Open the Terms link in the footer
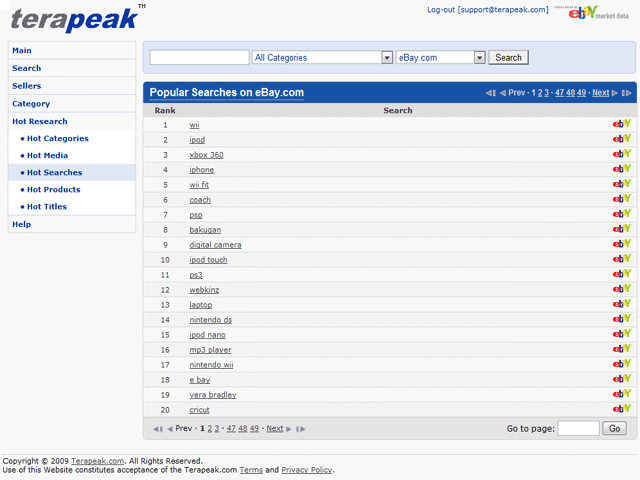Screen dimensions: 640x480 [x=251, y=470]
